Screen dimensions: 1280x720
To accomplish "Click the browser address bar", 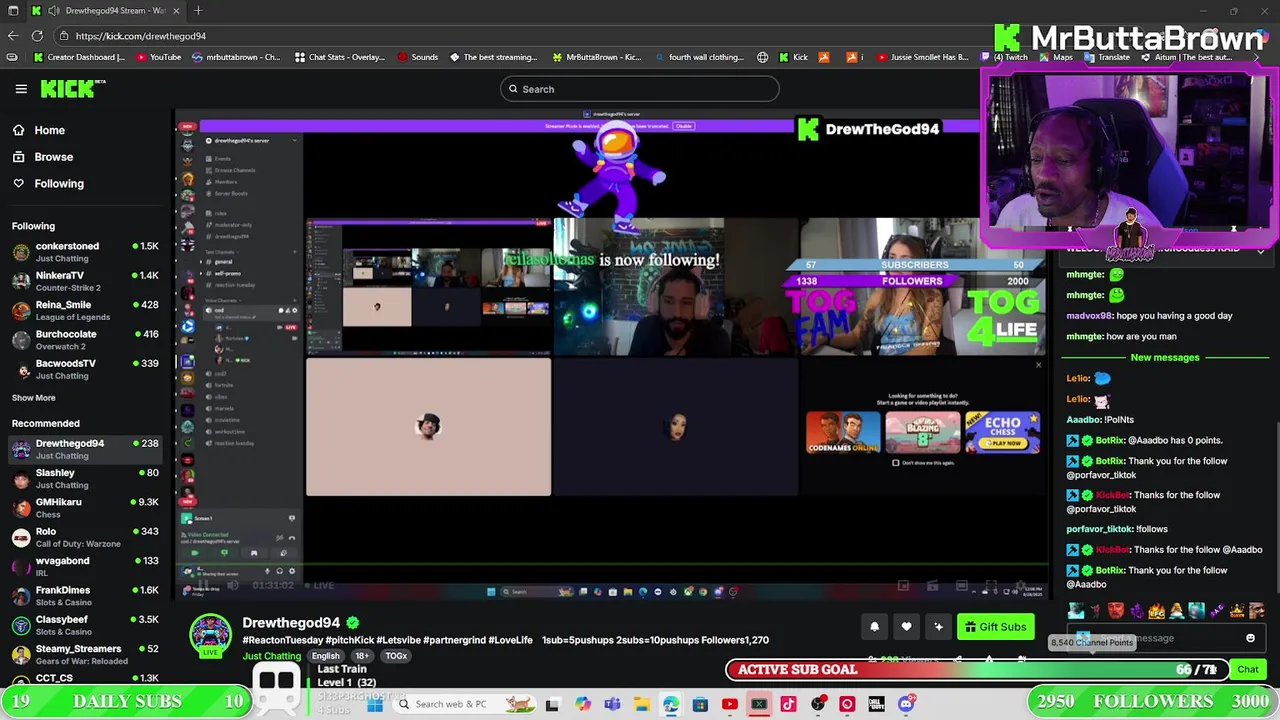I will pos(520,36).
